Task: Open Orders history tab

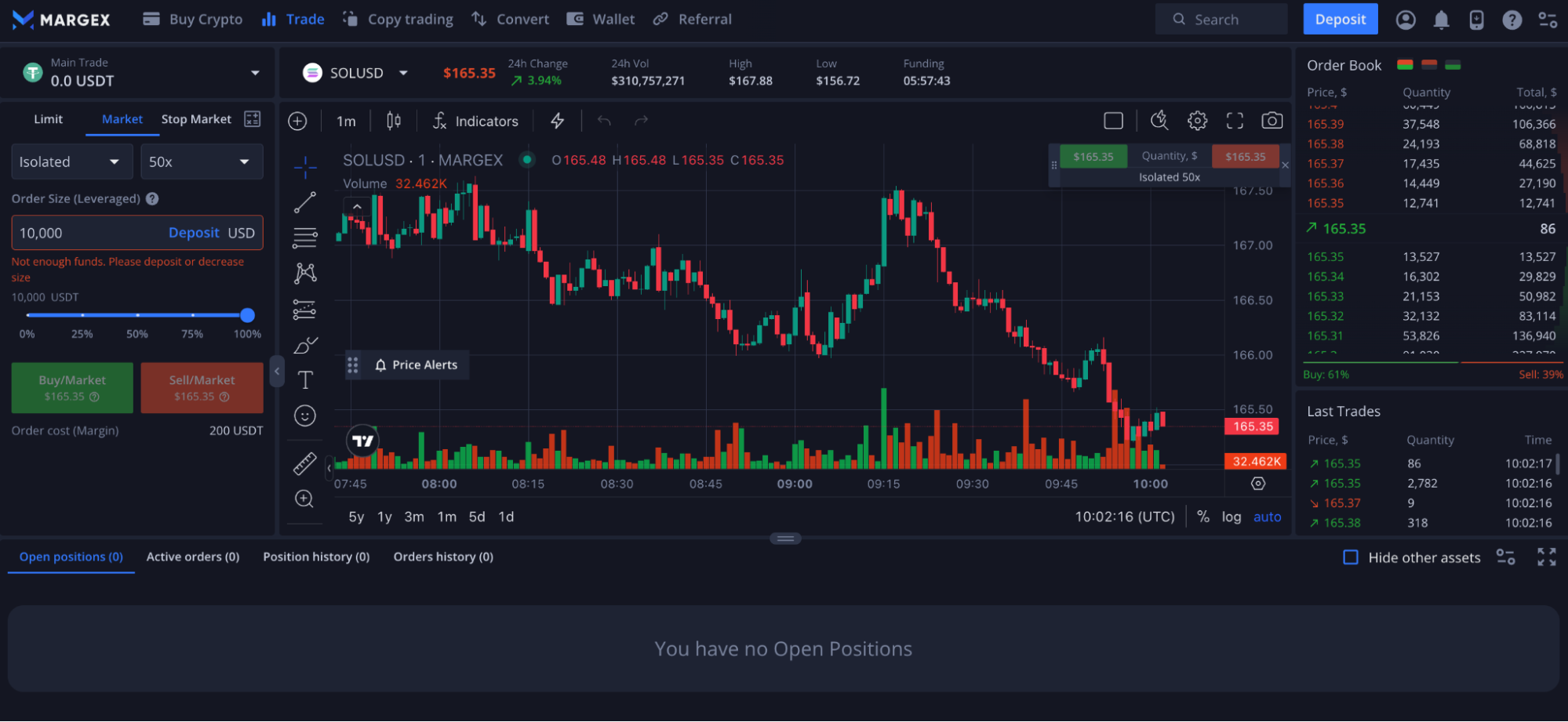Action: pyautogui.click(x=443, y=557)
